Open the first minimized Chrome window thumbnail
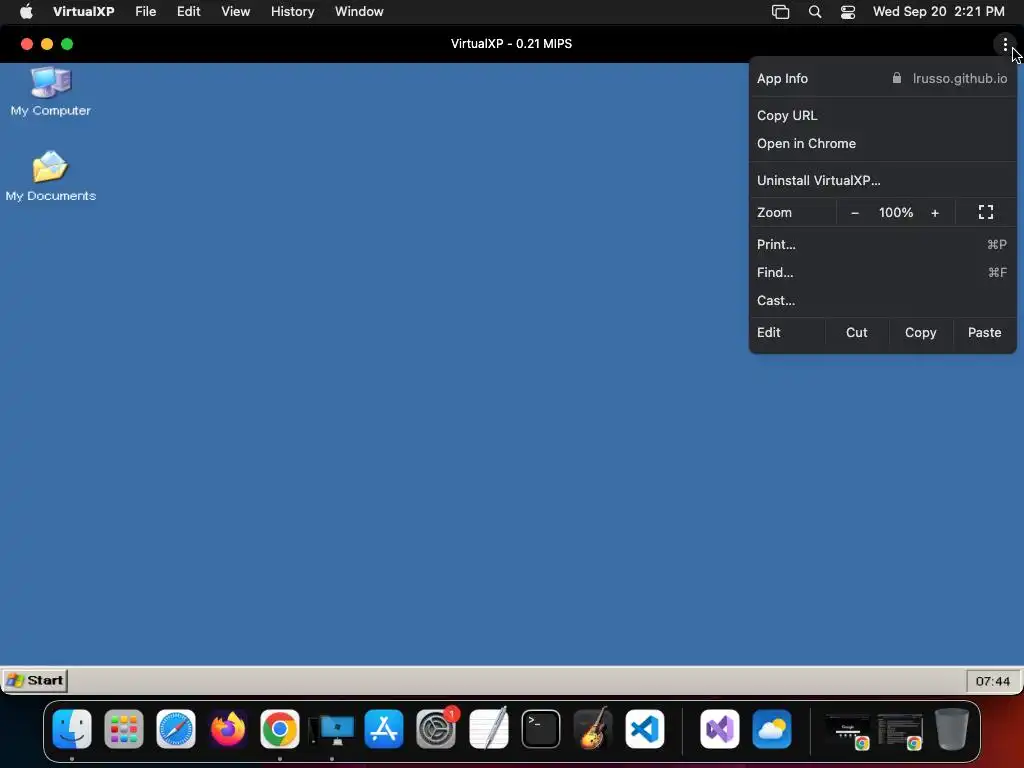This screenshot has height=768, width=1024. [848, 731]
